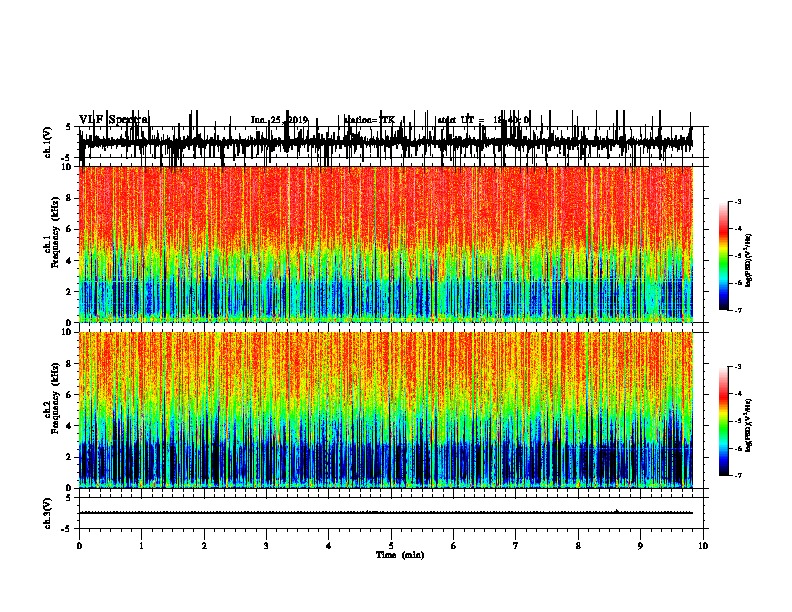792x612 pixels.
Task: Click the "-4" label on ch.1 color bar
Action: 737,229
